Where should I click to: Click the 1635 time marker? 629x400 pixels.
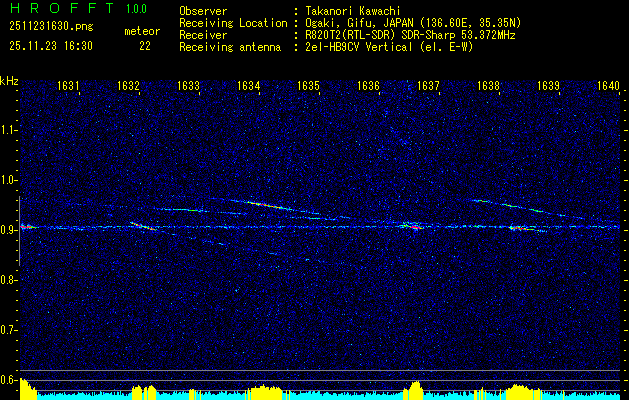308,86
